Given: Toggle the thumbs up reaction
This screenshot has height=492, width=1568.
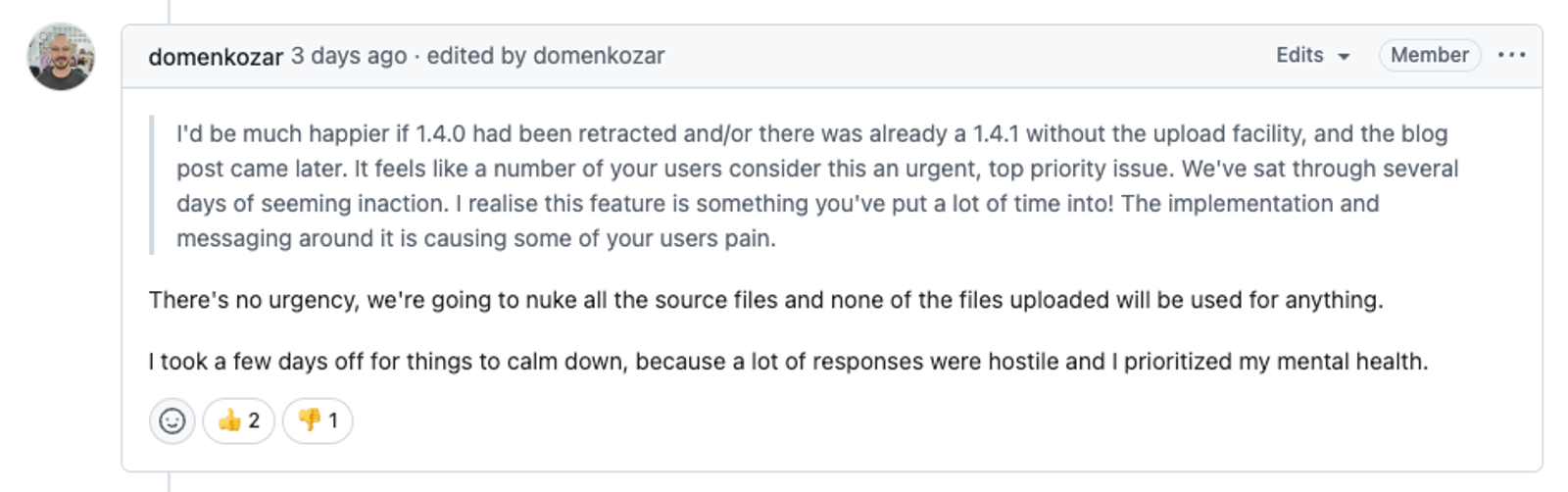Looking at the screenshot, I should [x=239, y=421].
